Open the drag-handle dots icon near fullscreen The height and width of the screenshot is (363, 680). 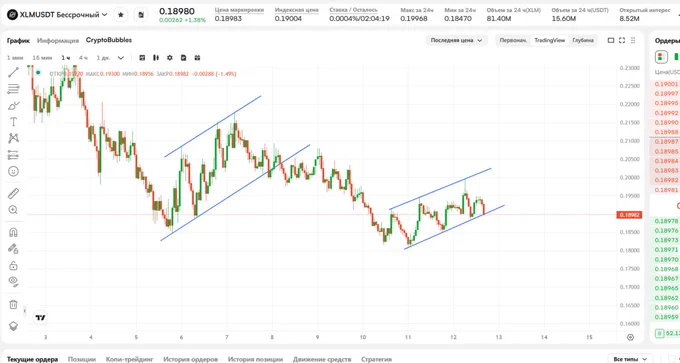[633, 40]
